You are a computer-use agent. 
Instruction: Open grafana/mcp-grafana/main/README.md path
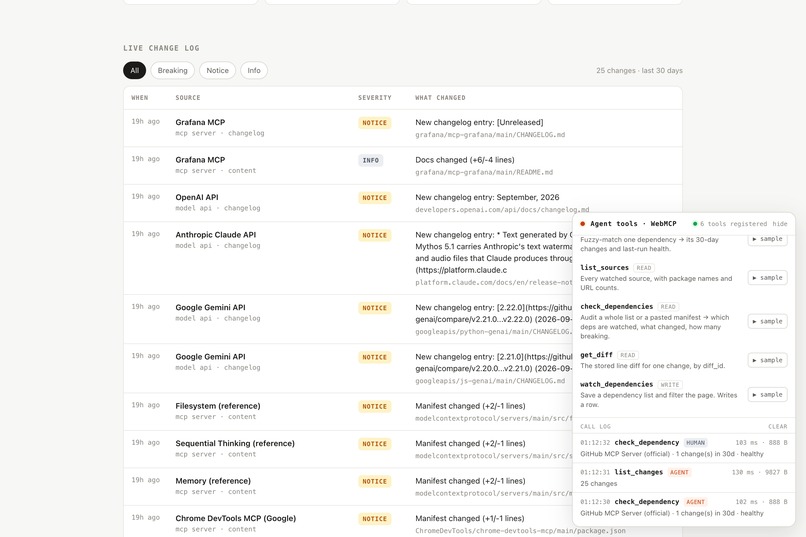coord(484,172)
